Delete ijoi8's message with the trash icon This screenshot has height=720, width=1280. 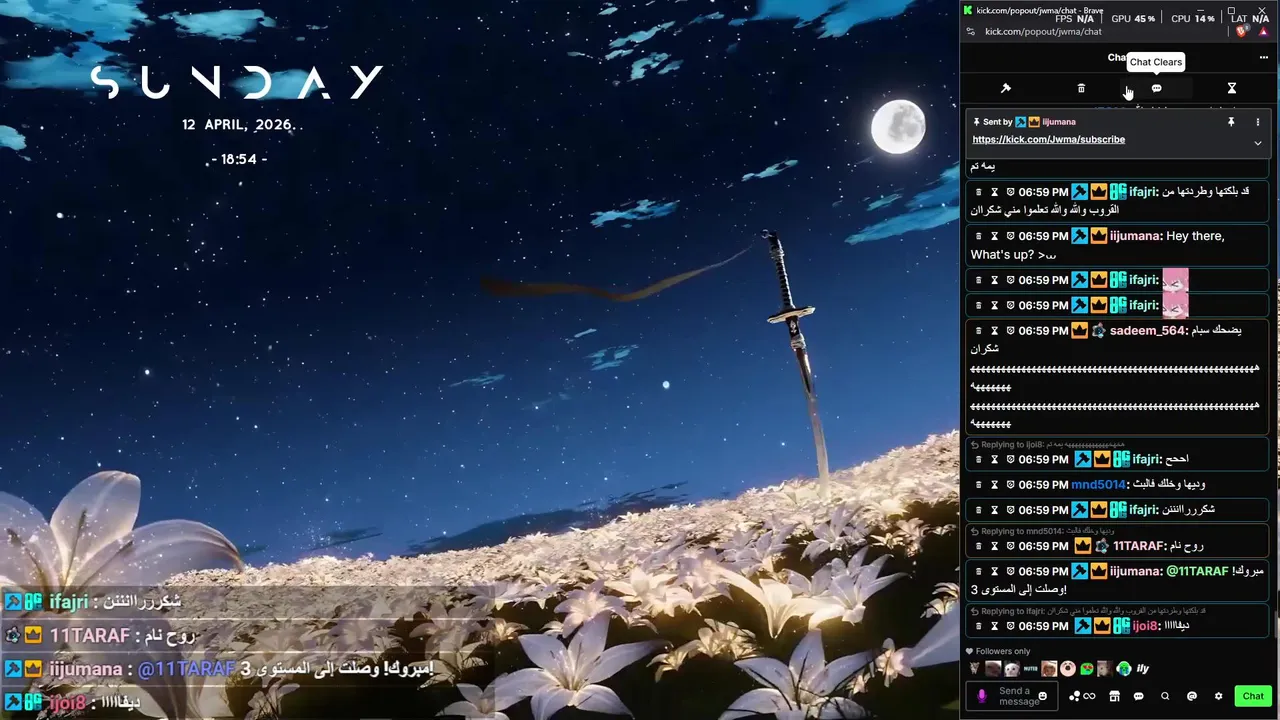coord(979,626)
